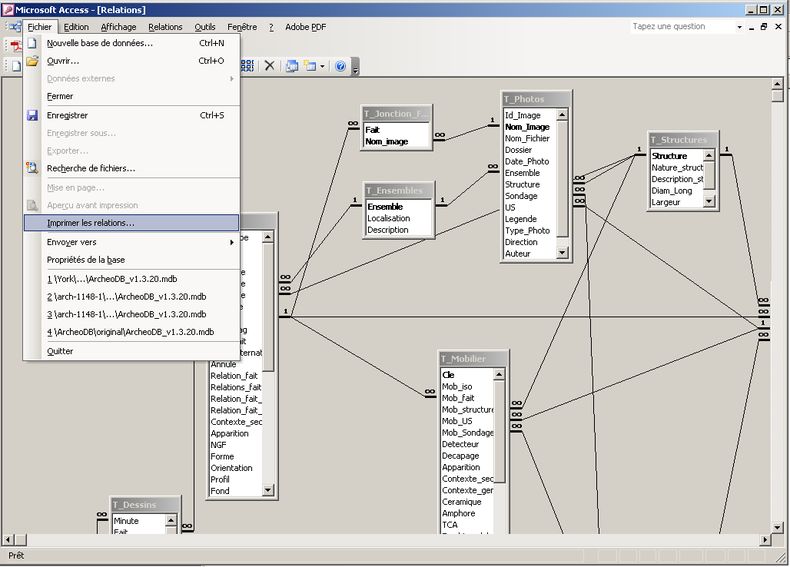The image size is (790, 567).
Task: Select Nature_struct field in T_Structures
Action: point(677,167)
